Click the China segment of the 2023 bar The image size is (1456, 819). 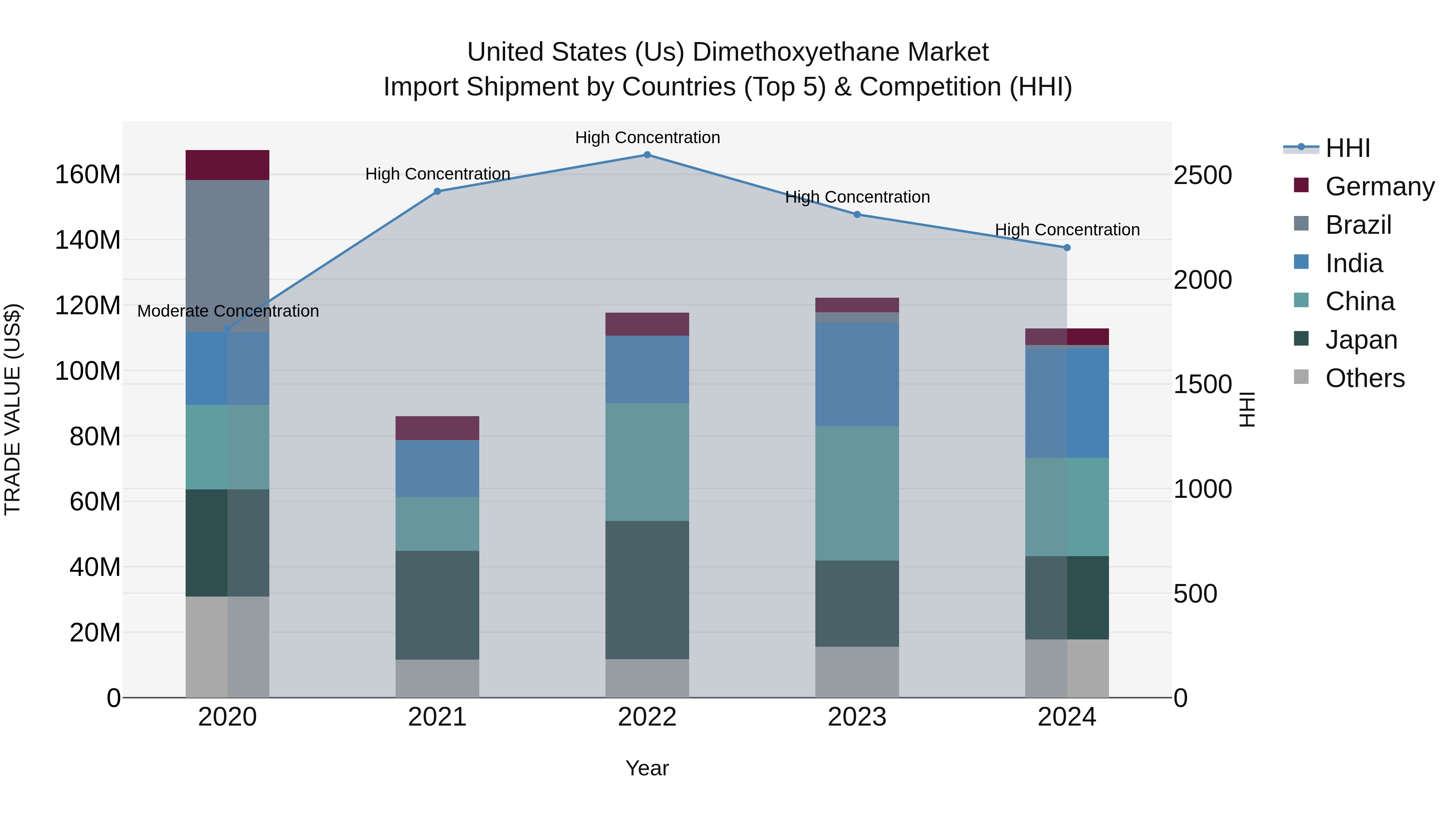click(x=857, y=493)
